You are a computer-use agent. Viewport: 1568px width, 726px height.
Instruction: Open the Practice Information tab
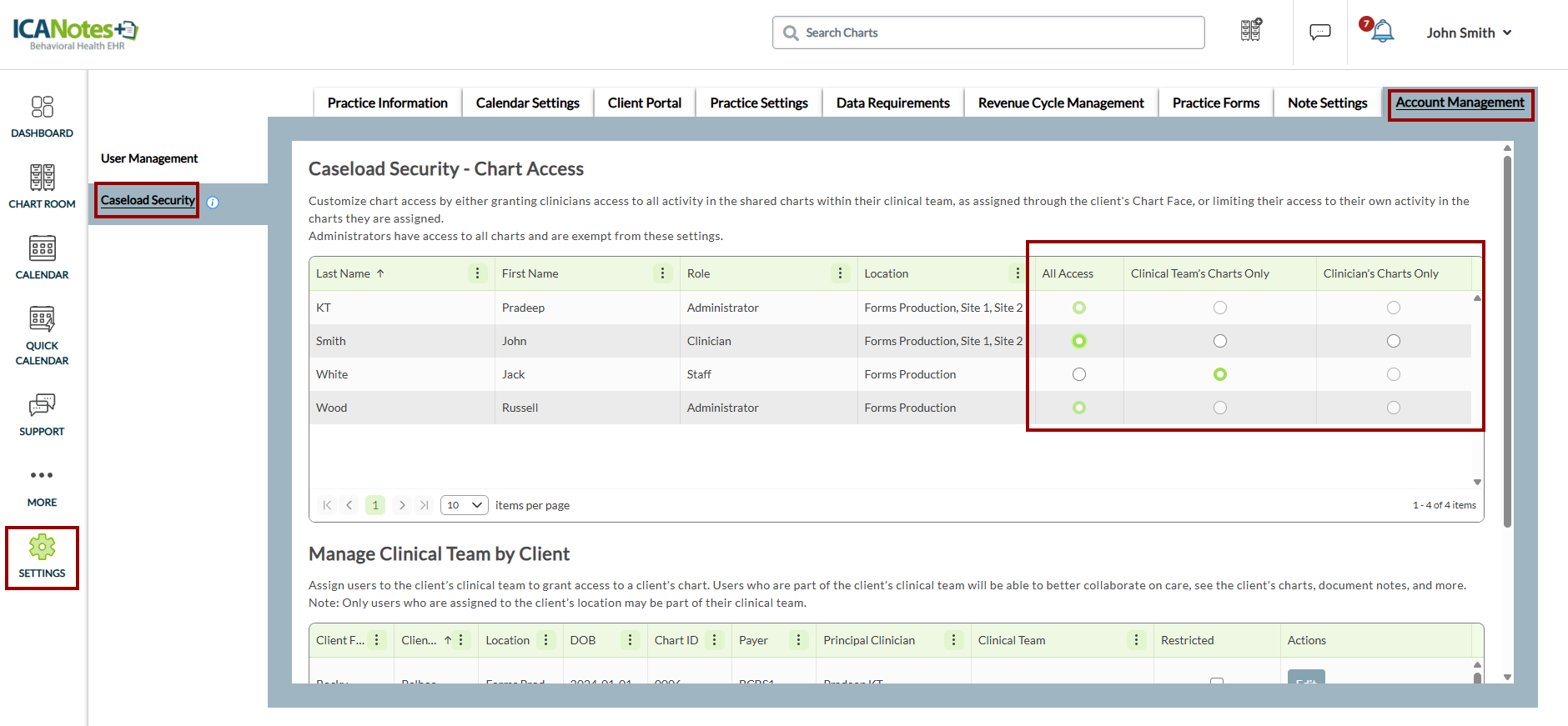tap(388, 103)
